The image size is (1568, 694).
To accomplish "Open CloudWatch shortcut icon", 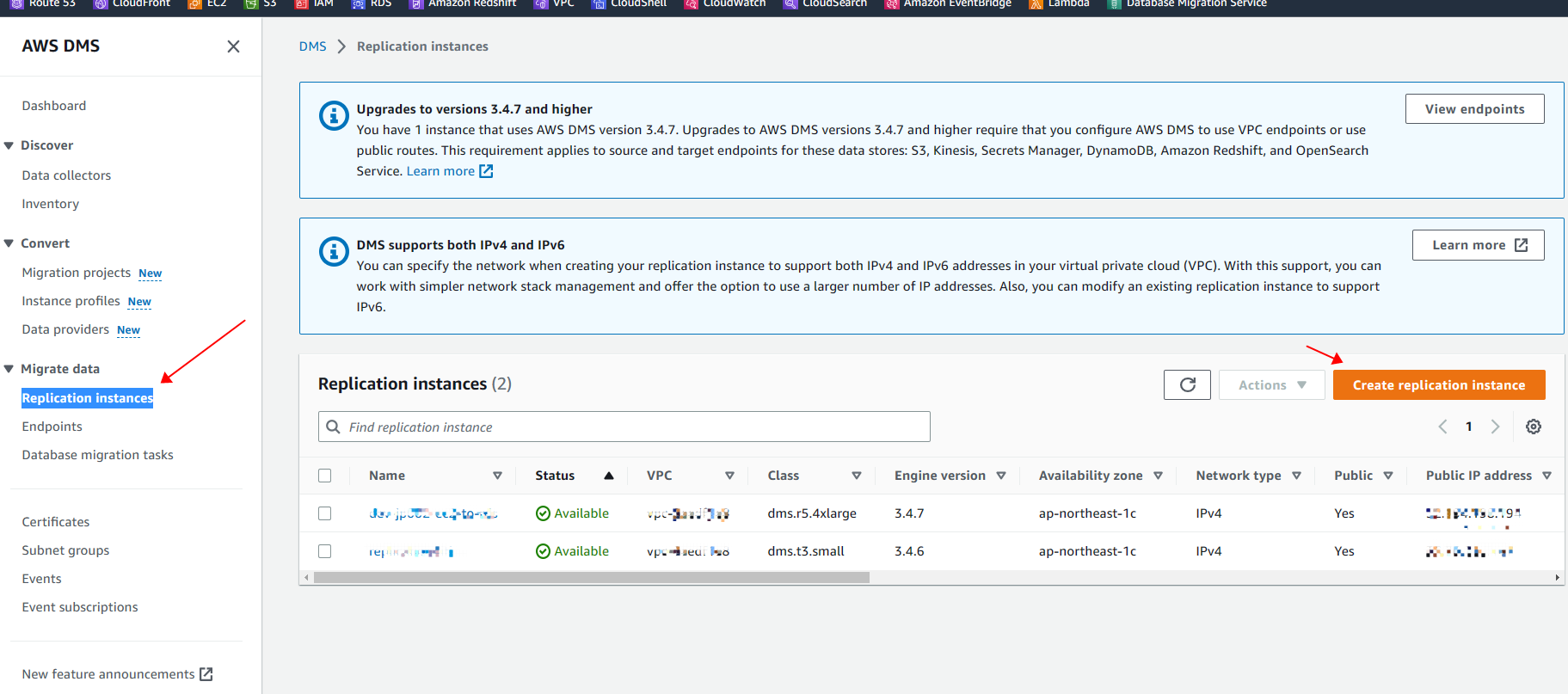I will pyautogui.click(x=692, y=3).
